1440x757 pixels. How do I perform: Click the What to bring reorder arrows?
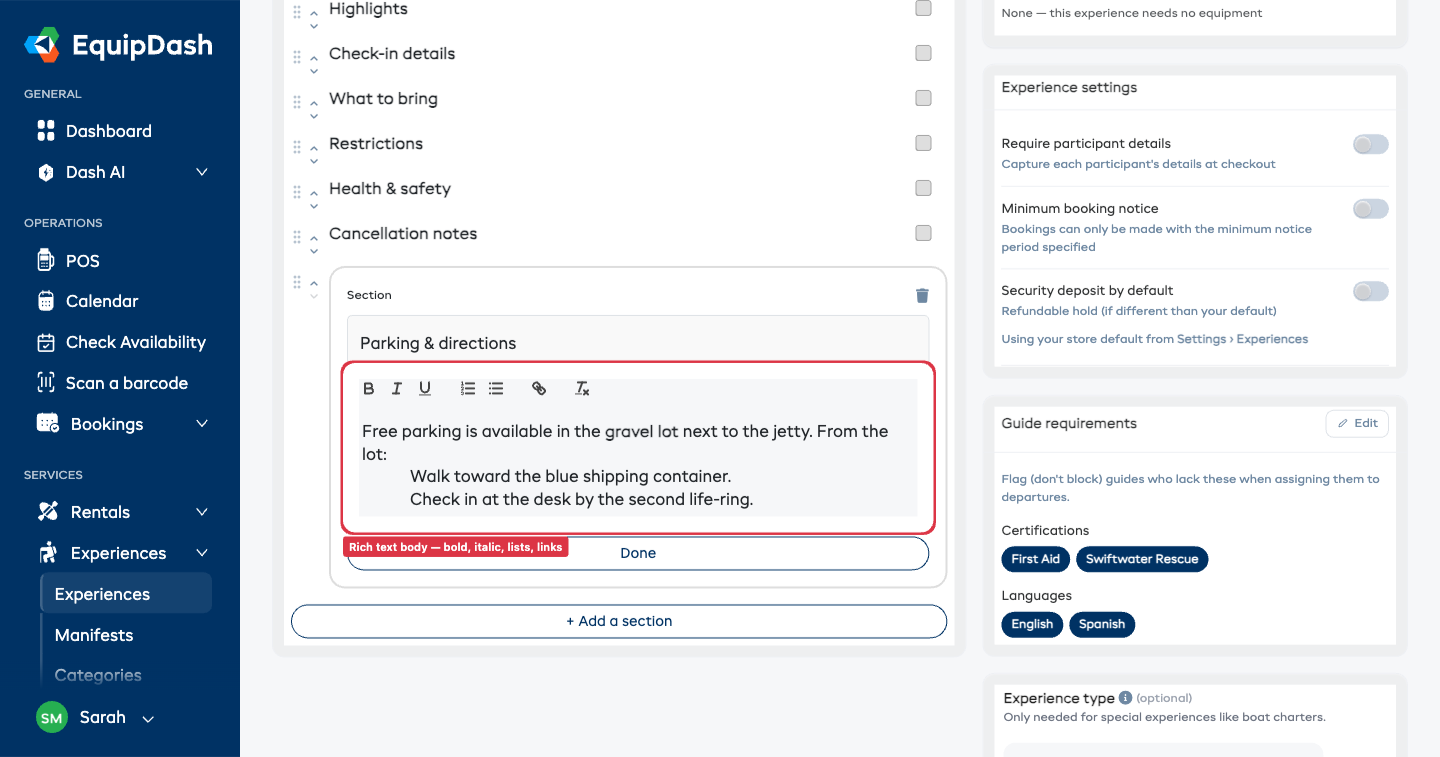(314, 109)
